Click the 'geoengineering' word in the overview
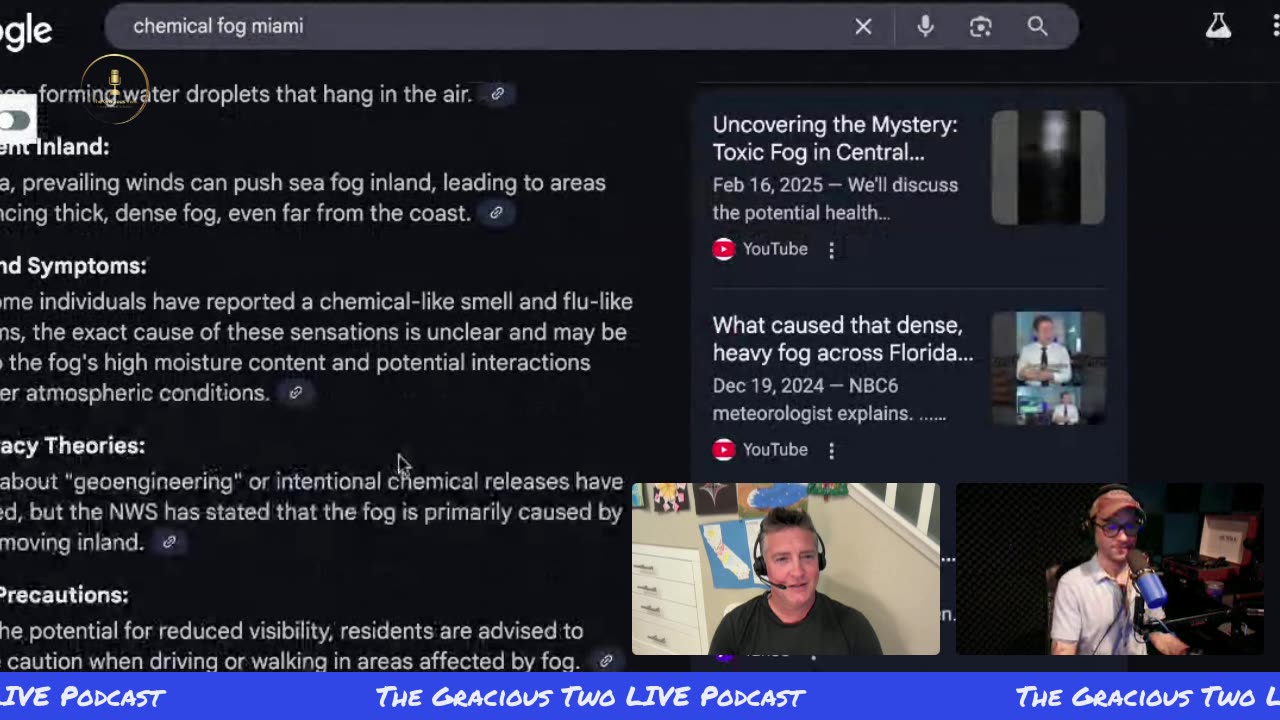Viewport: 1280px width, 720px height. coord(154,482)
